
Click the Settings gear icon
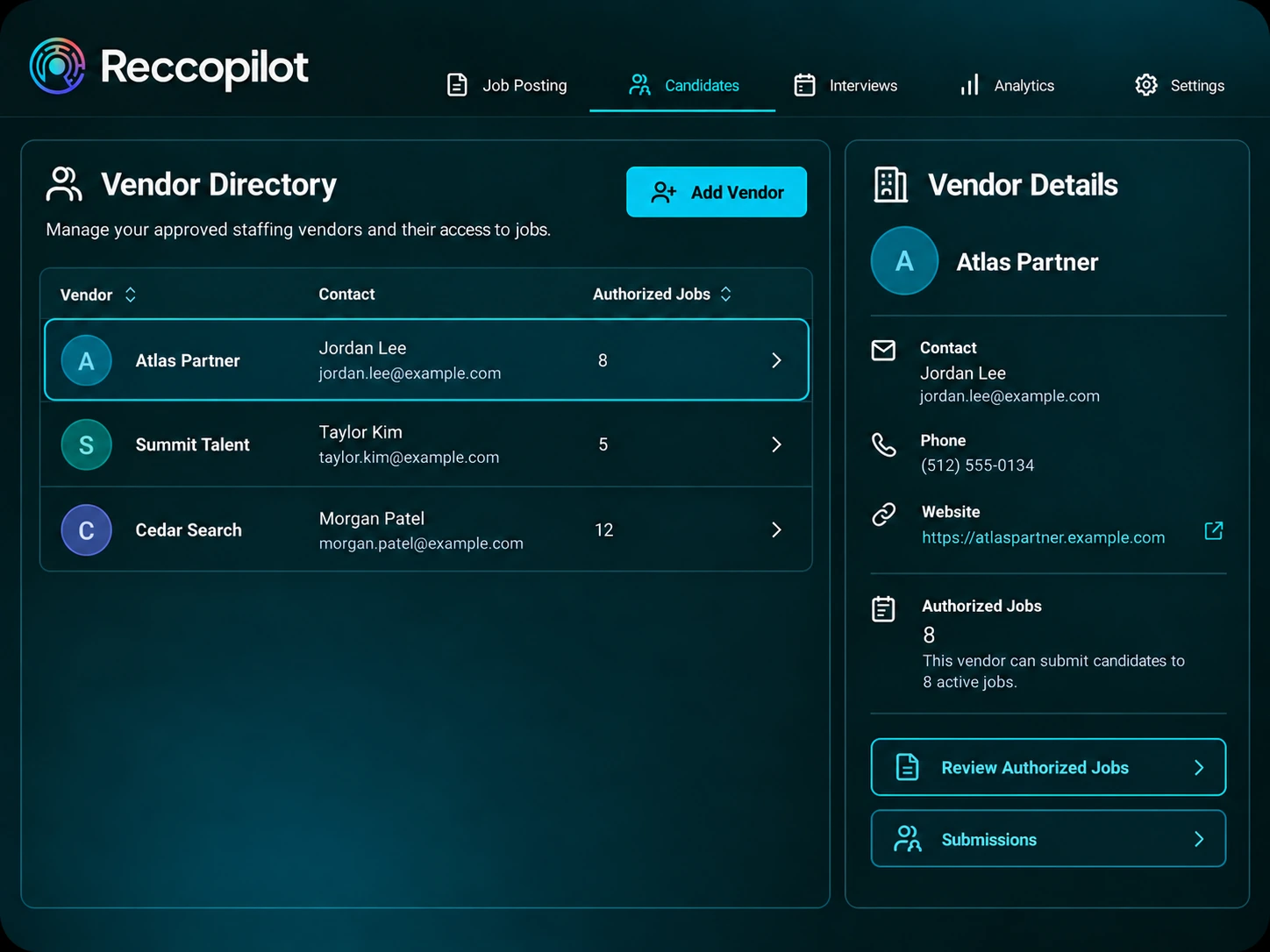[1145, 85]
